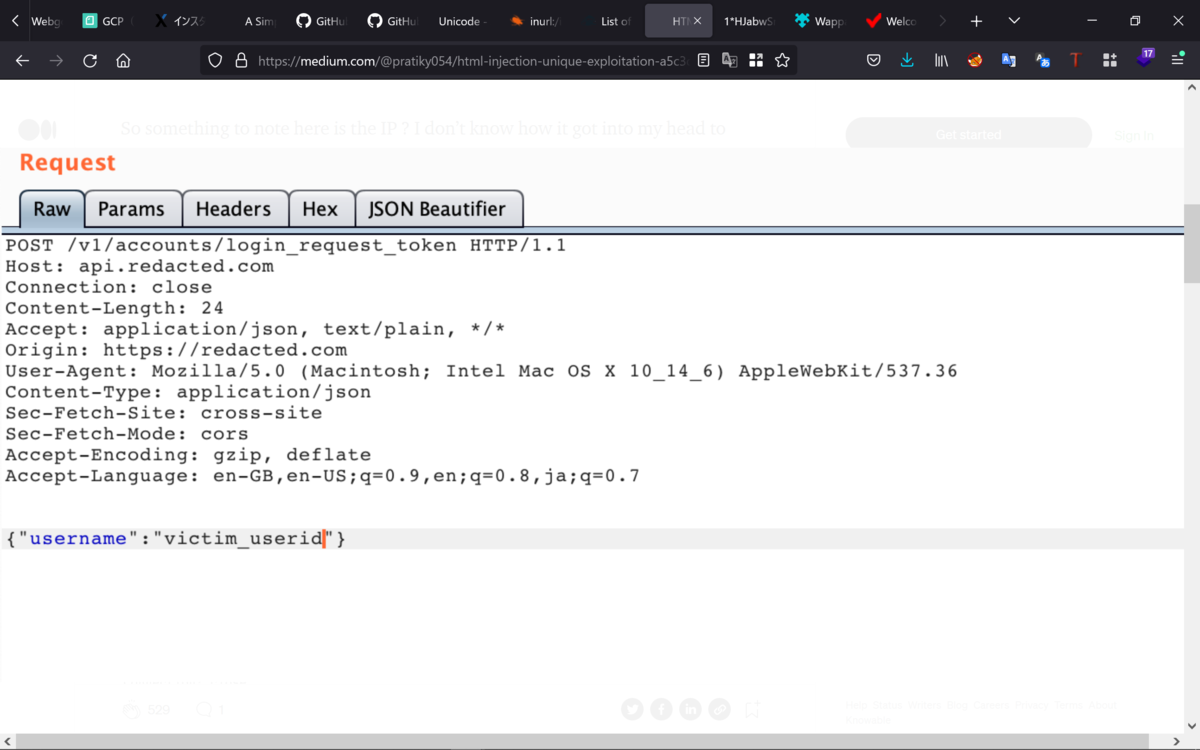Switch to the Wappalyzer tab
Viewport: 1200px width, 750px height.
820,21
